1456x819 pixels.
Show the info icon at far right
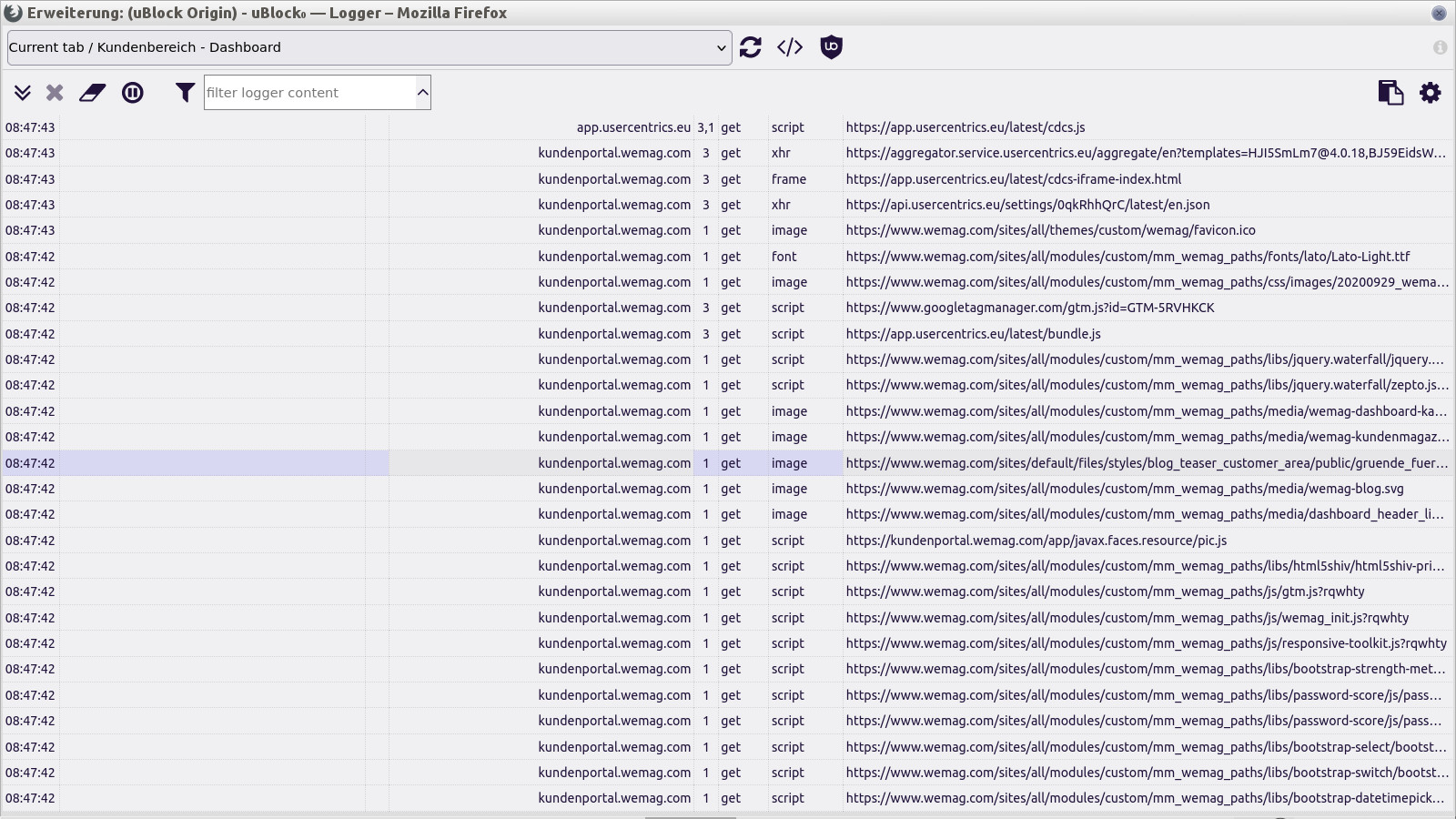(x=1440, y=47)
